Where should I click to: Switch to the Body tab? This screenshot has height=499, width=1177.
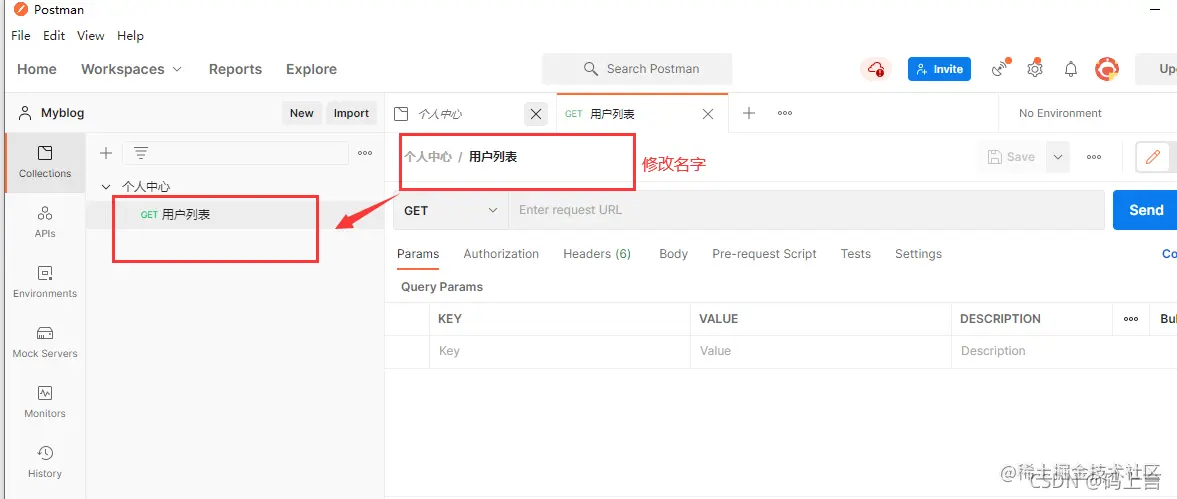[x=673, y=254]
